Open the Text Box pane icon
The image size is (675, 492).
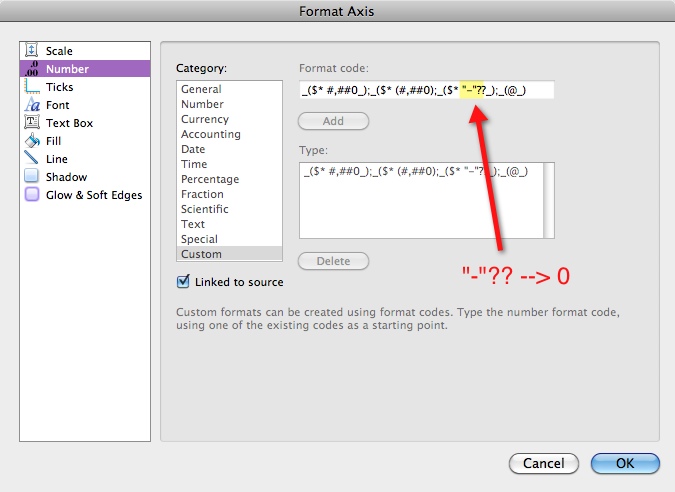(x=31, y=123)
